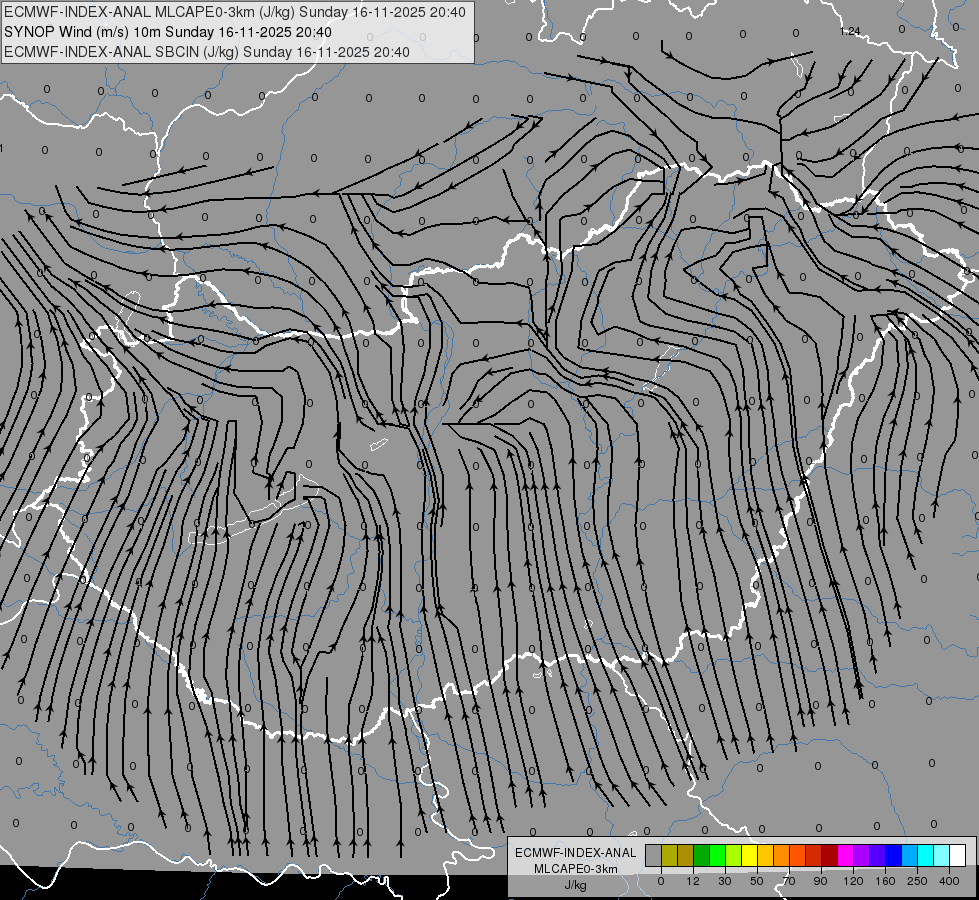Click the legend value label 120
This screenshot has height=900, width=979.
pyautogui.click(x=854, y=881)
